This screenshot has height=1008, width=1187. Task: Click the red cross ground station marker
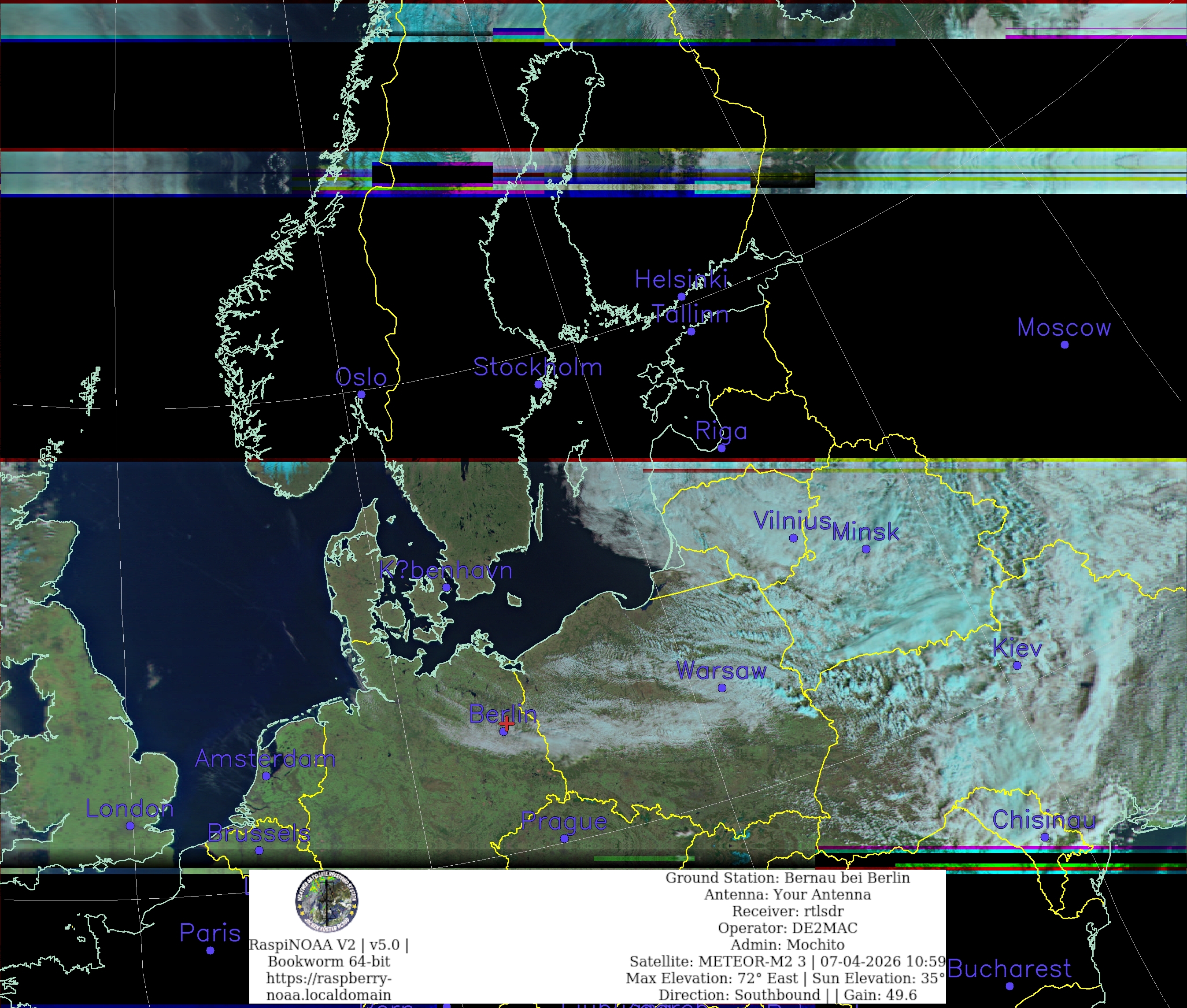click(x=506, y=723)
